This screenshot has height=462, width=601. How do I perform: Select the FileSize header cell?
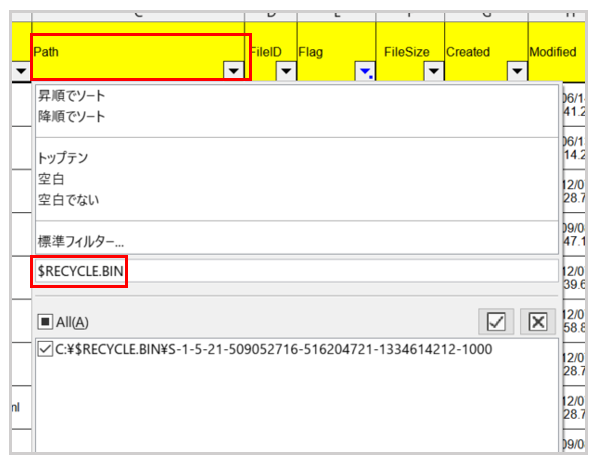pos(411,51)
